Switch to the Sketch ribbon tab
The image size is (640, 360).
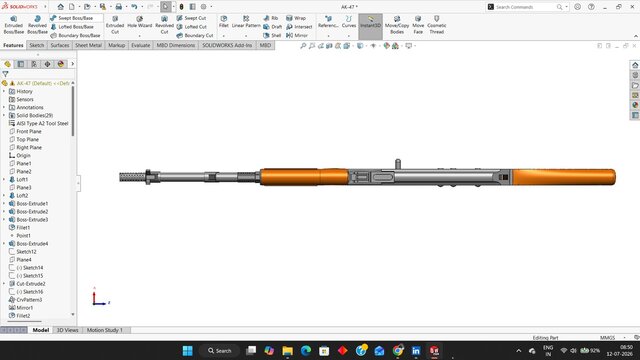click(x=36, y=45)
